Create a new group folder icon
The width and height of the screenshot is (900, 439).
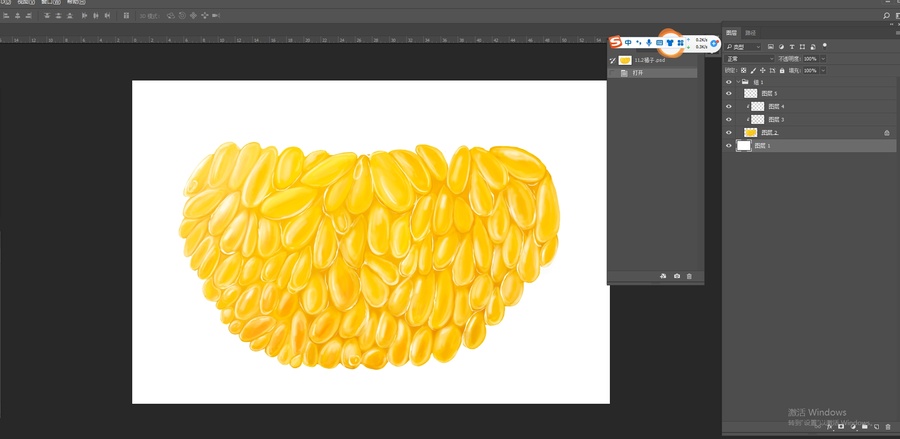point(864,426)
